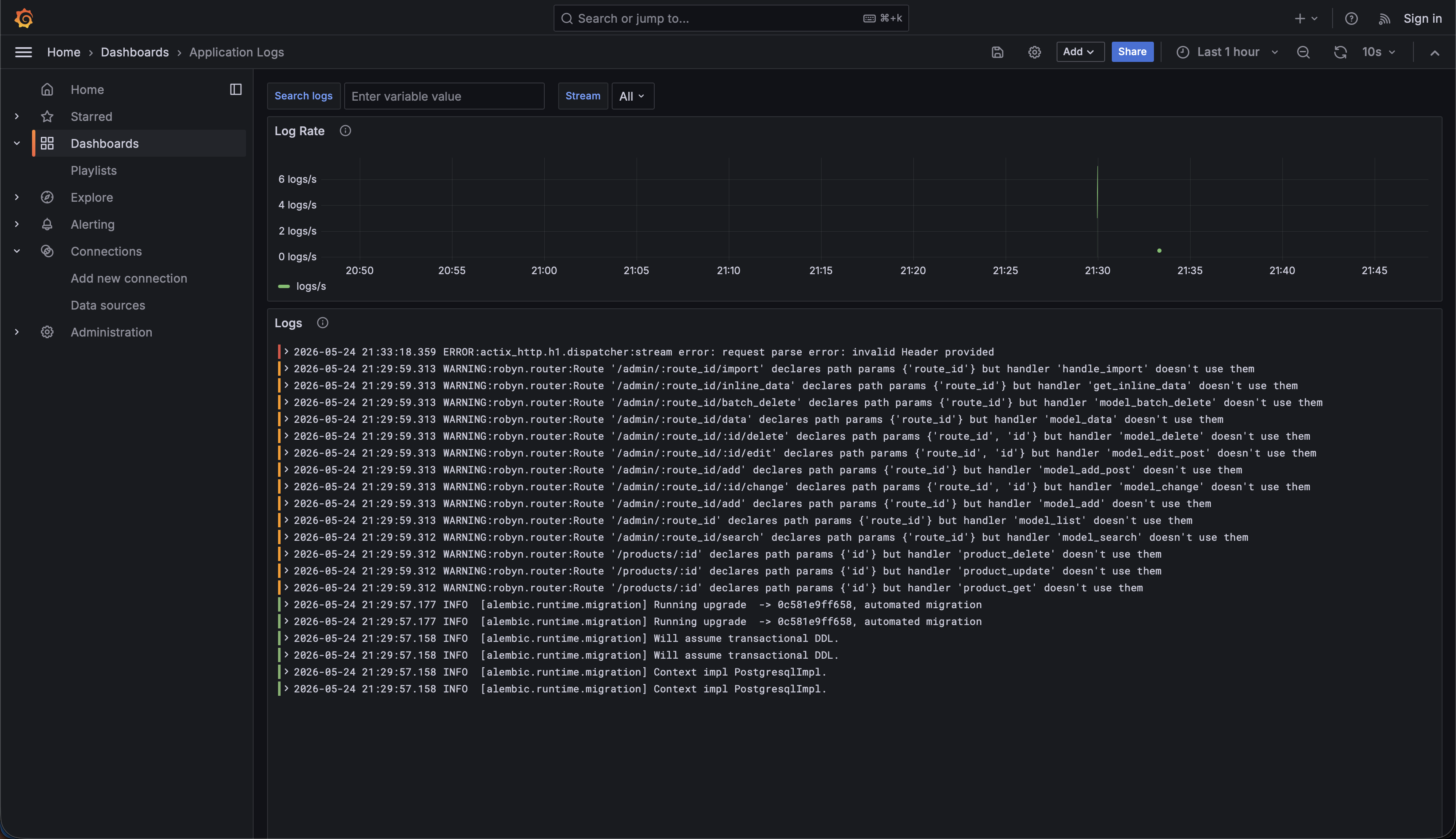Open Data sources in sidebar
This screenshot has height=839, width=1456.
point(108,305)
